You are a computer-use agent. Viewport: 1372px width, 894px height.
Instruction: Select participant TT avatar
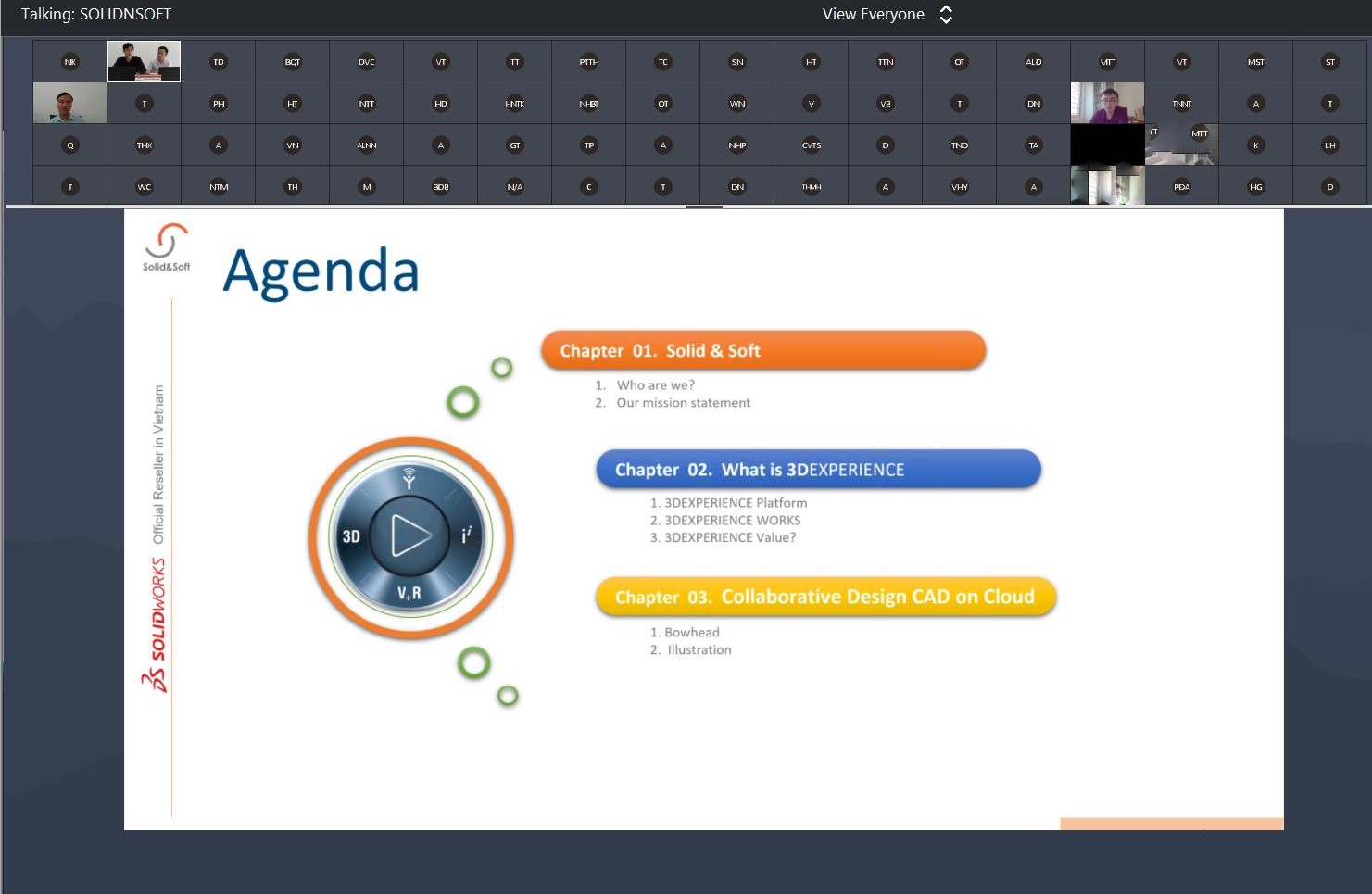[515, 62]
